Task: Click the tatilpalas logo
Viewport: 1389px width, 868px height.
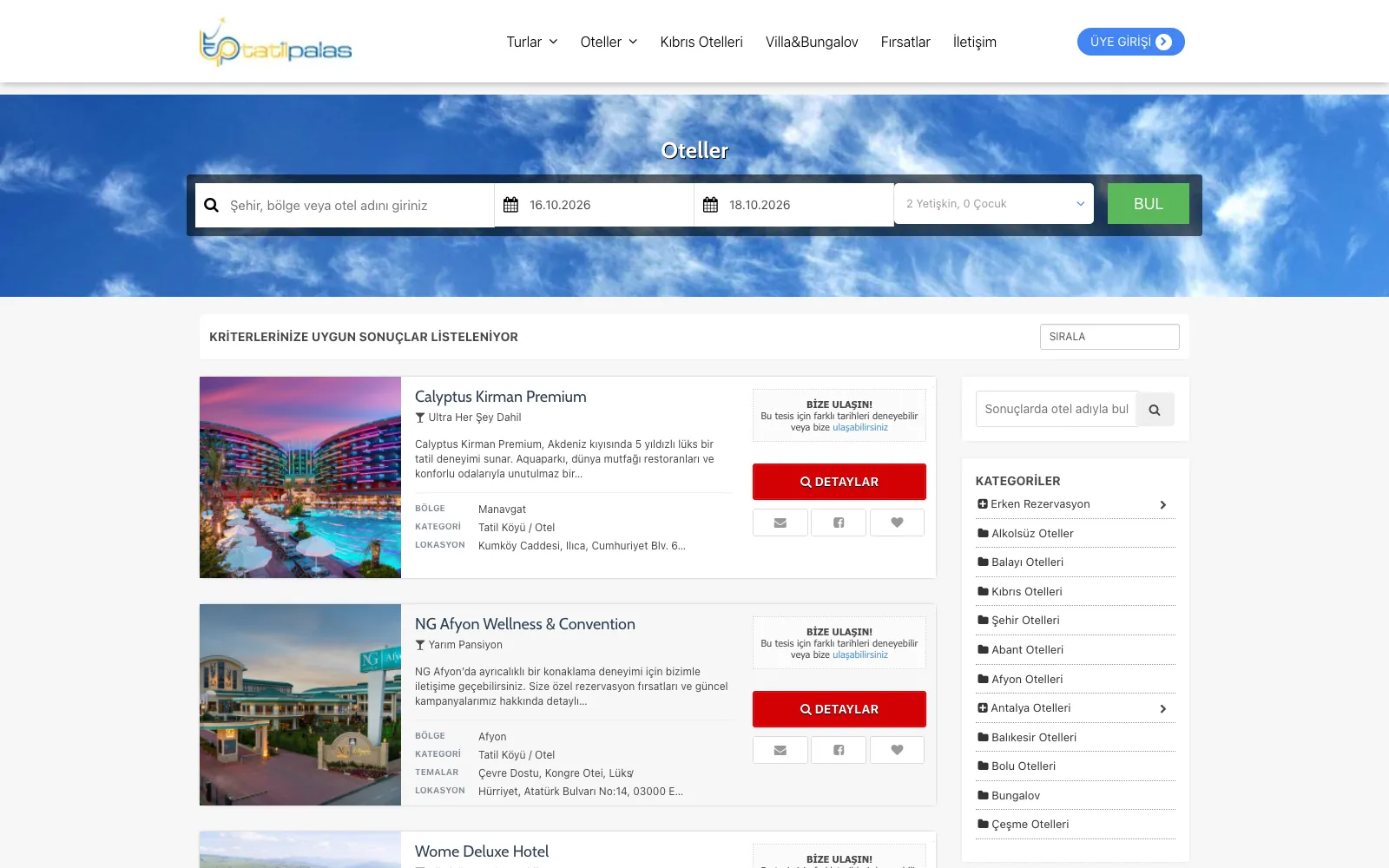Action: click(x=275, y=42)
